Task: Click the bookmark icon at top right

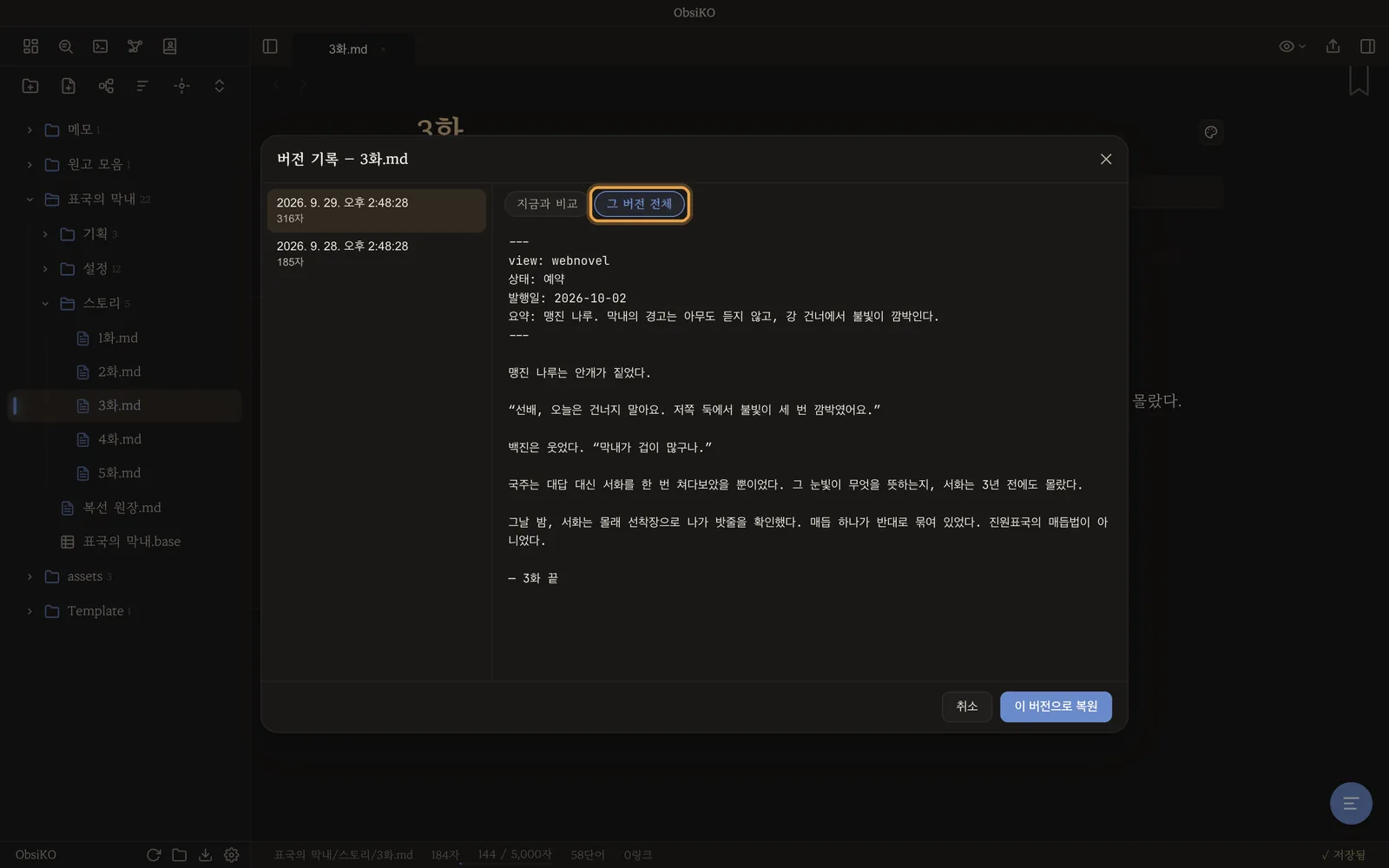Action: [x=1359, y=81]
